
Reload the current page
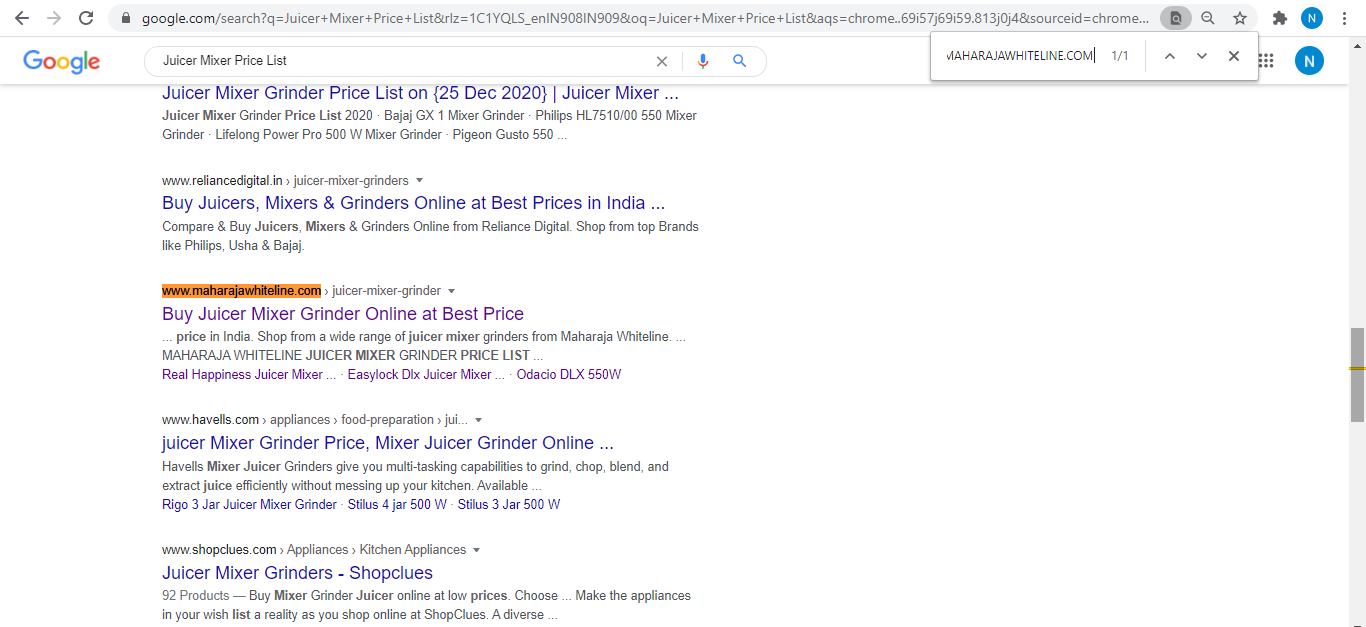86,18
